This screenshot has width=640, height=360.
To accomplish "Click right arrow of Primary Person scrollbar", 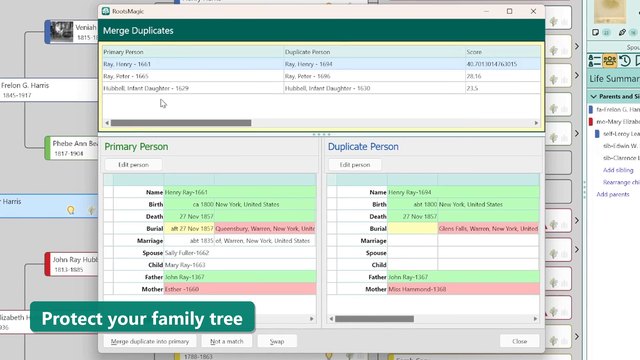I will 312,319.
